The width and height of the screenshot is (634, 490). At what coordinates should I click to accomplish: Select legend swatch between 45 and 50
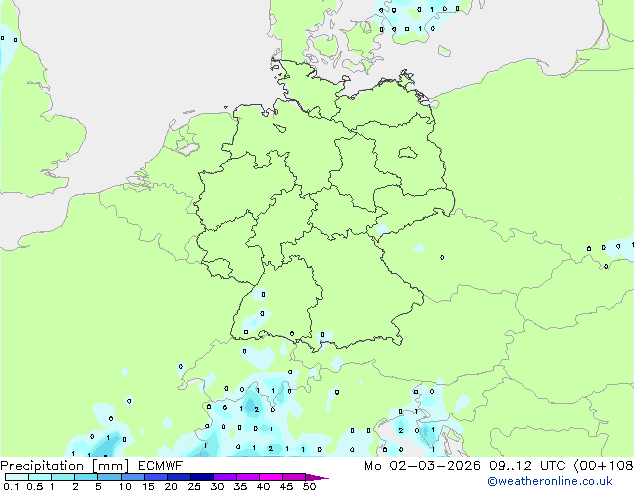point(294,477)
